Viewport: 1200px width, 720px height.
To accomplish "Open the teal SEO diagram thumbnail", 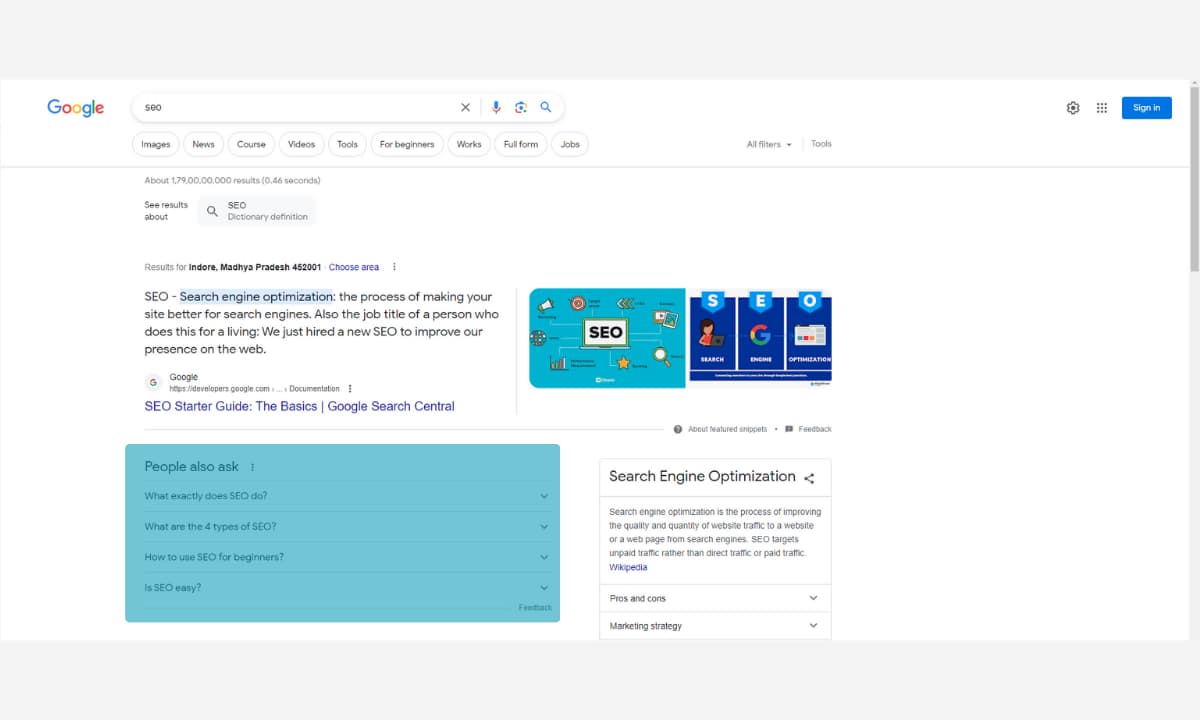I will pos(607,338).
